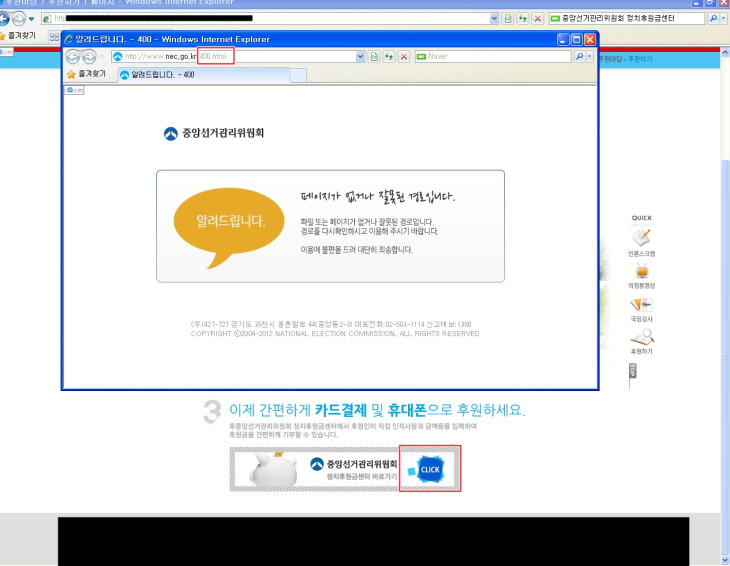Open Naver search provider dropdown arrow
The height and width of the screenshot is (566, 730).
click(590, 57)
